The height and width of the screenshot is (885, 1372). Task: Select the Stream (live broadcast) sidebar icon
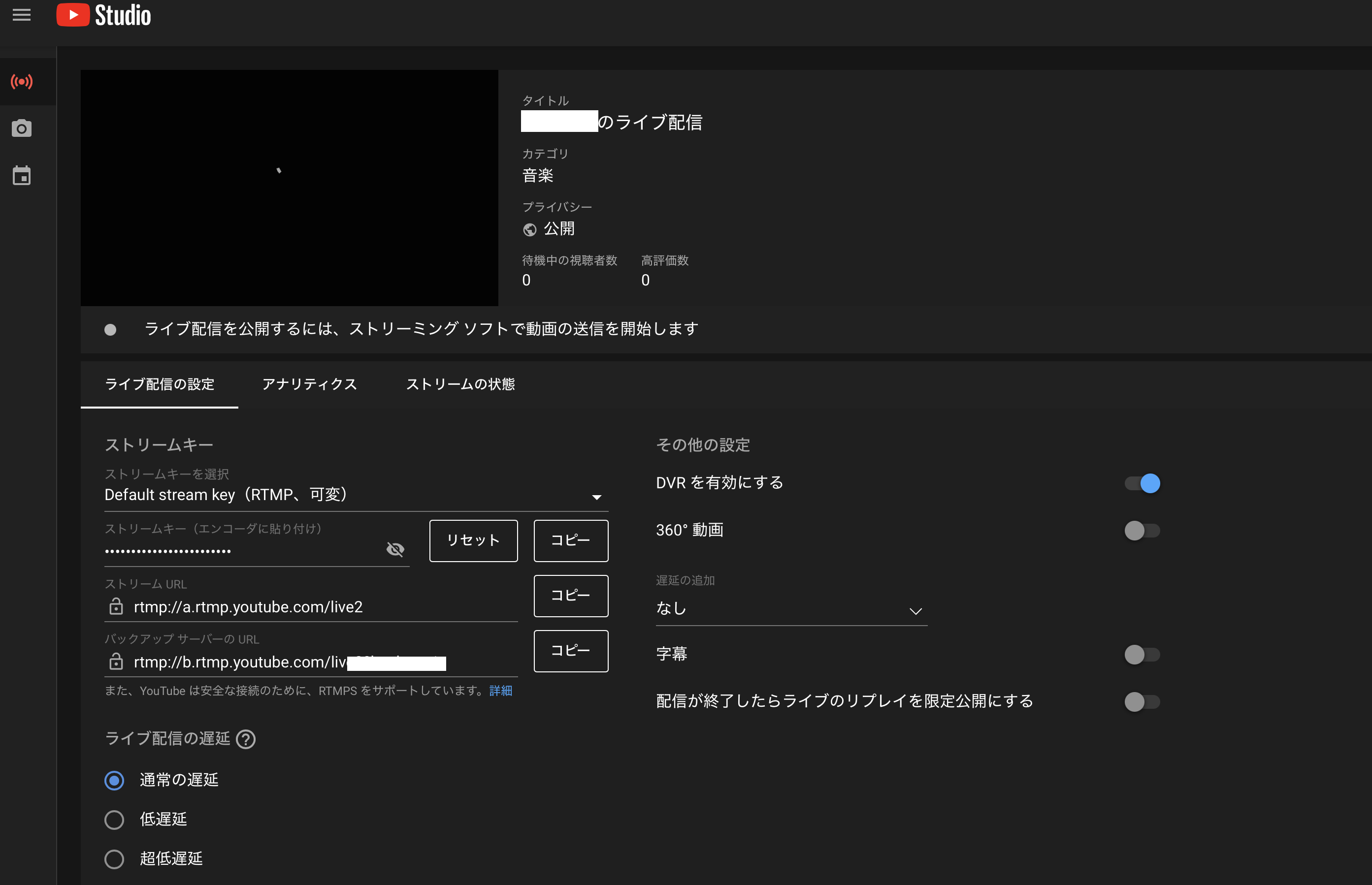pos(22,82)
